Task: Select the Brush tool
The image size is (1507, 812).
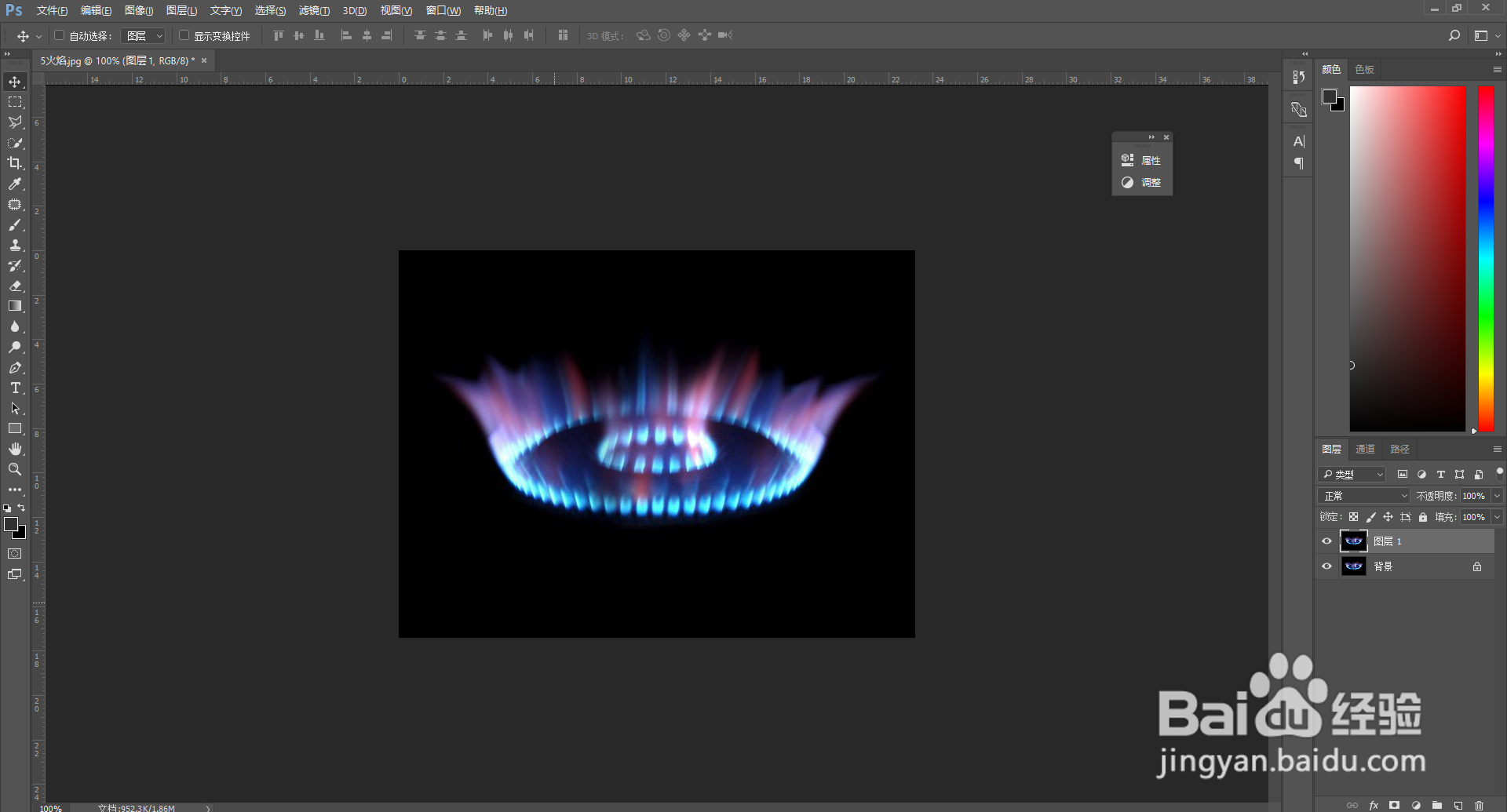Action: point(14,225)
